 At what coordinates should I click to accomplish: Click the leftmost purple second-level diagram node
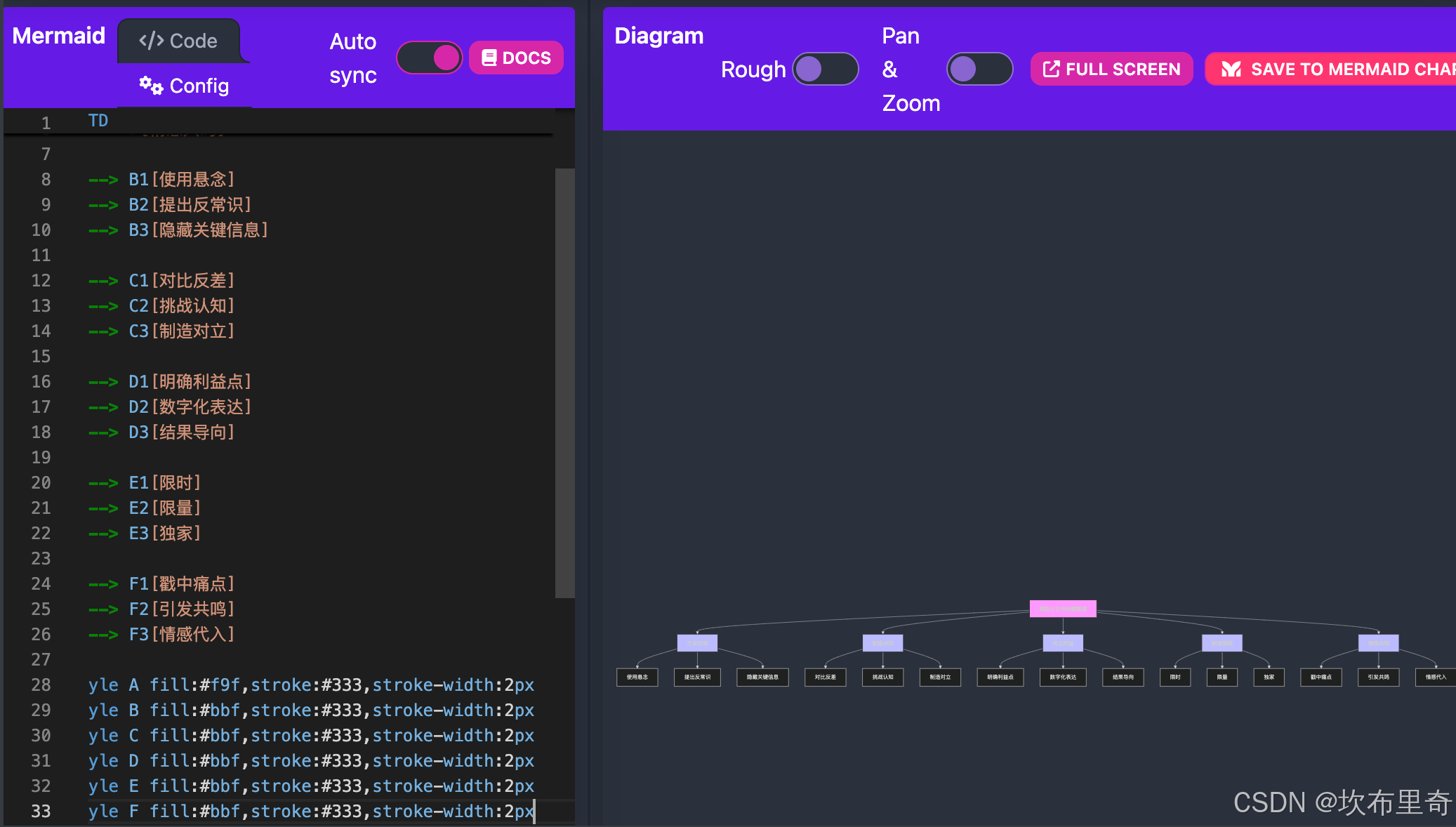pos(697,643)
